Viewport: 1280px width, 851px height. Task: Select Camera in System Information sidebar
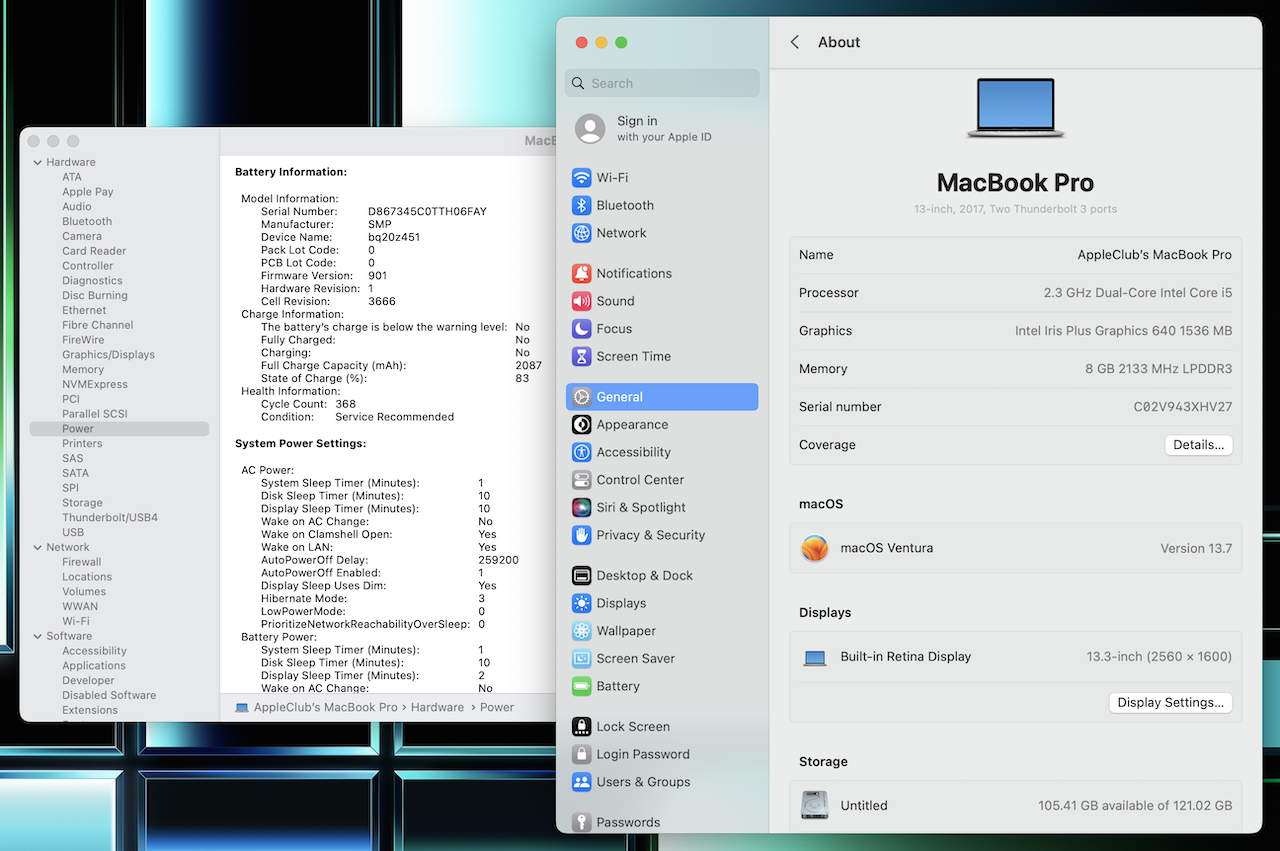82,236
